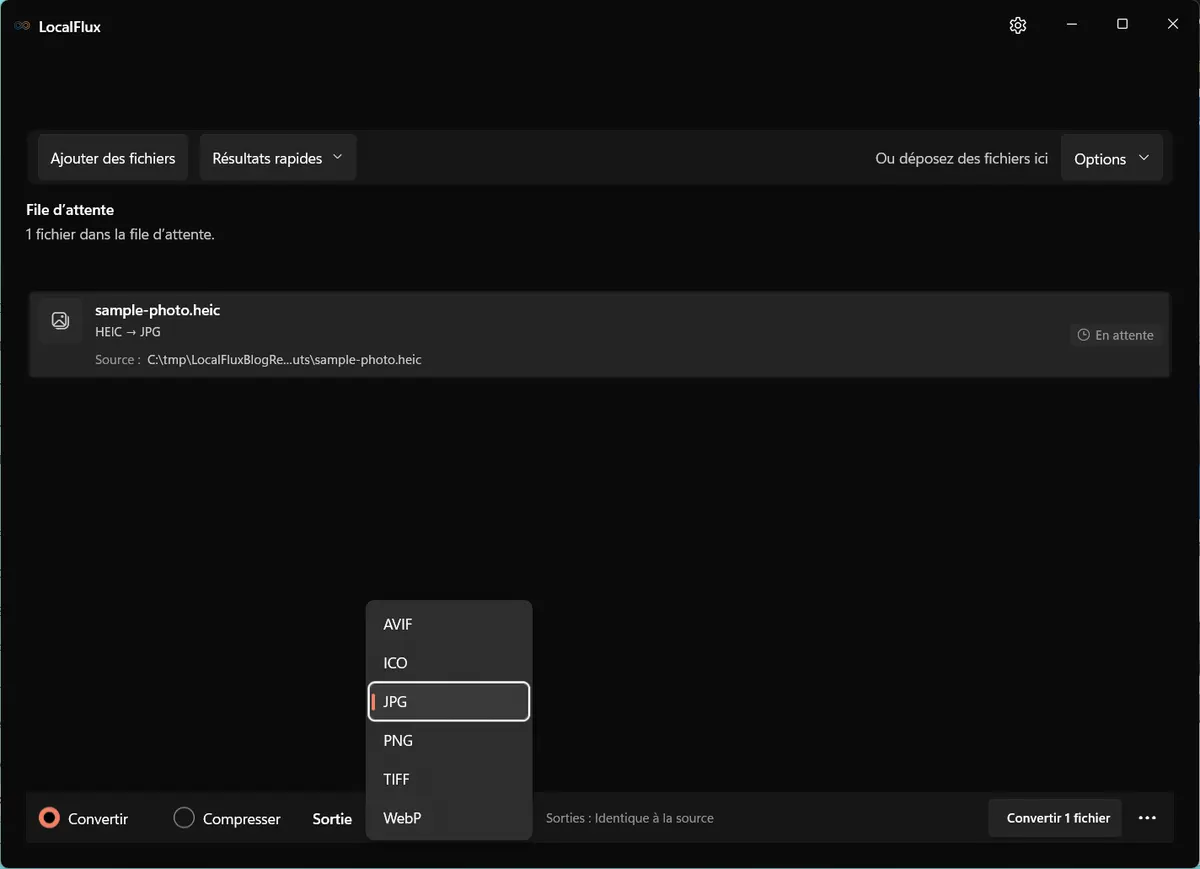1200x869 pixels.
Task: Click the source path C:\tmp\LocalFluxBlogRe… text
Action: point(284,359)
